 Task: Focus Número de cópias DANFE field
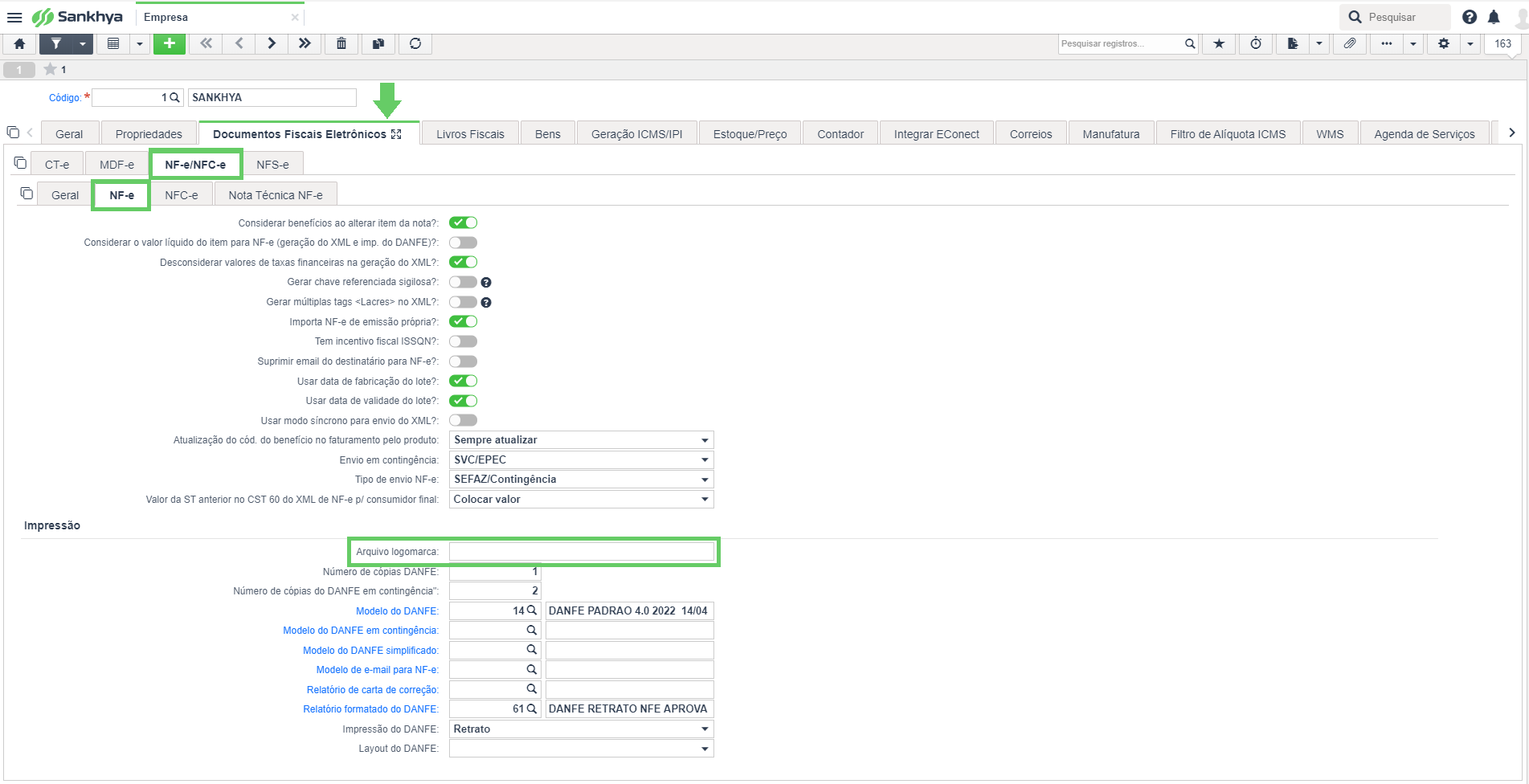pos(495,571)
